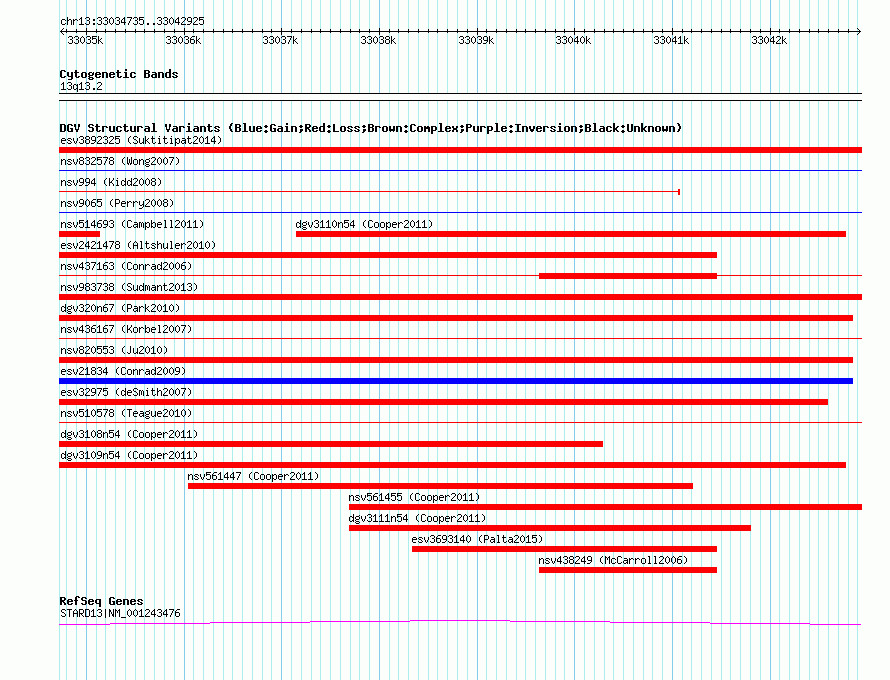The image size is (890, 680).
Task: Click the 13q13.2 band label
Action: click(x=81, y=87)
